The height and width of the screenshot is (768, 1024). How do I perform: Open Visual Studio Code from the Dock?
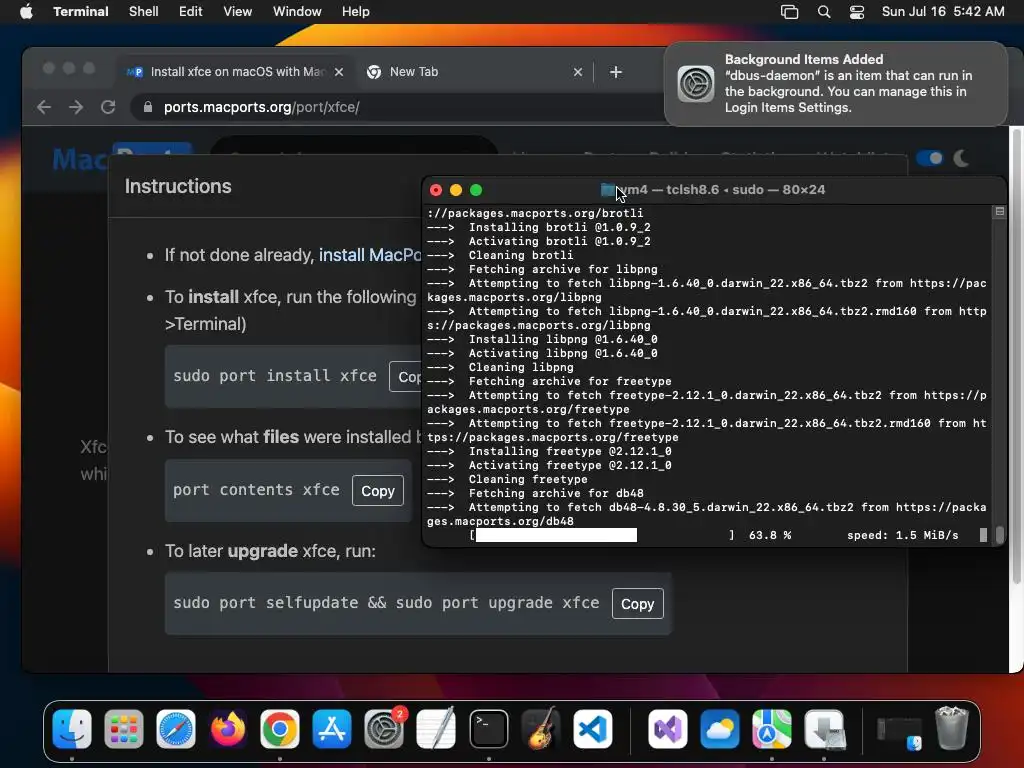click(592, 729)
